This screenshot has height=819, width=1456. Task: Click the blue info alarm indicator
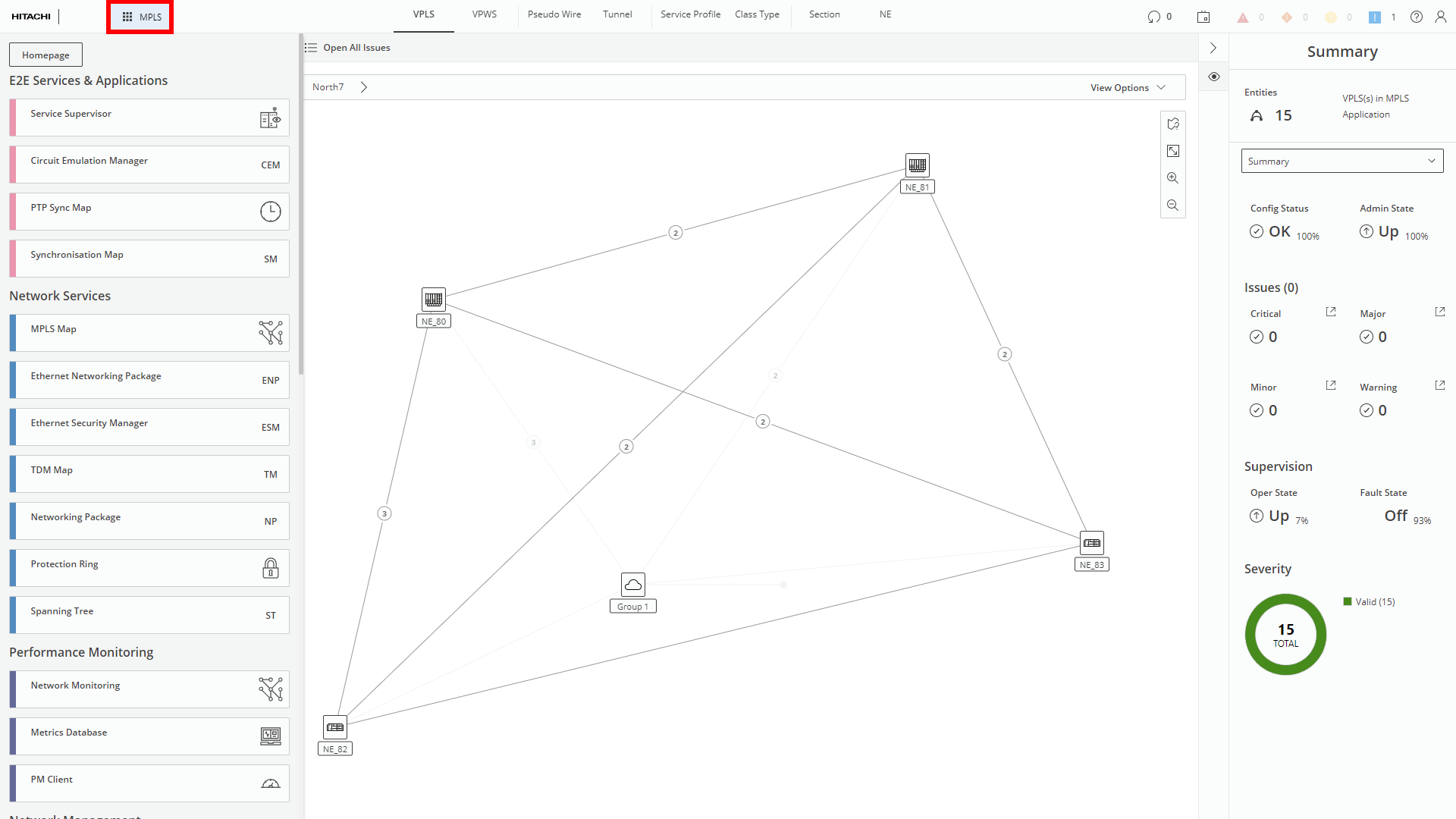pyautogui.click(x=1374, y=17)
